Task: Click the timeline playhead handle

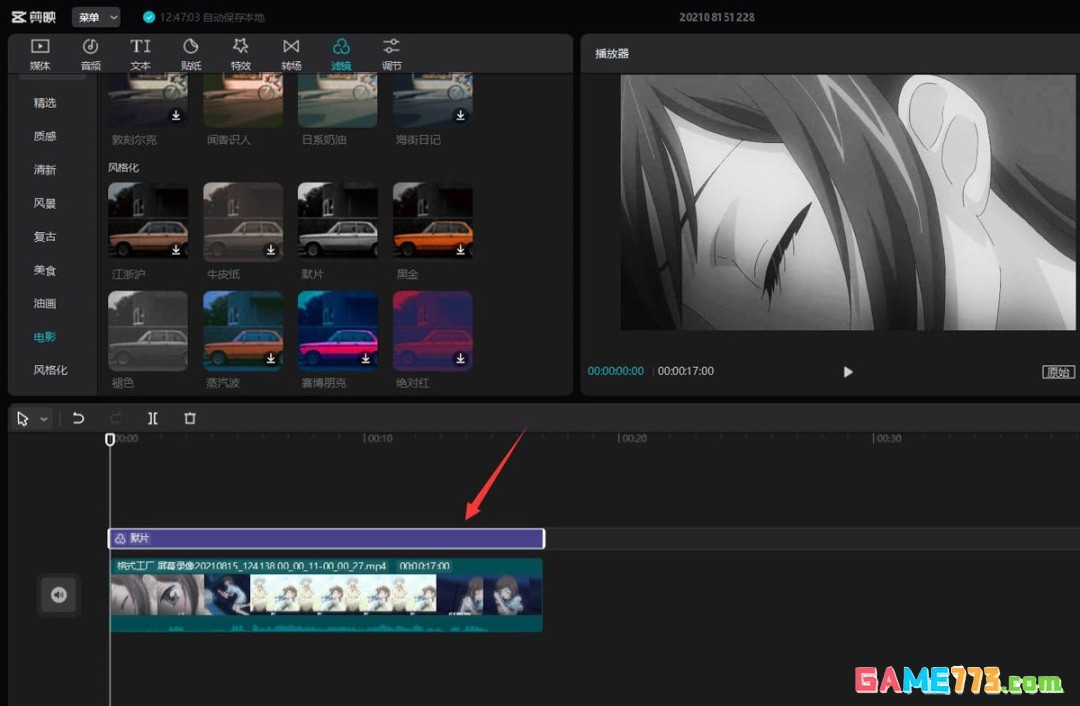Action: pyautogui.click(x=110, y=439)
